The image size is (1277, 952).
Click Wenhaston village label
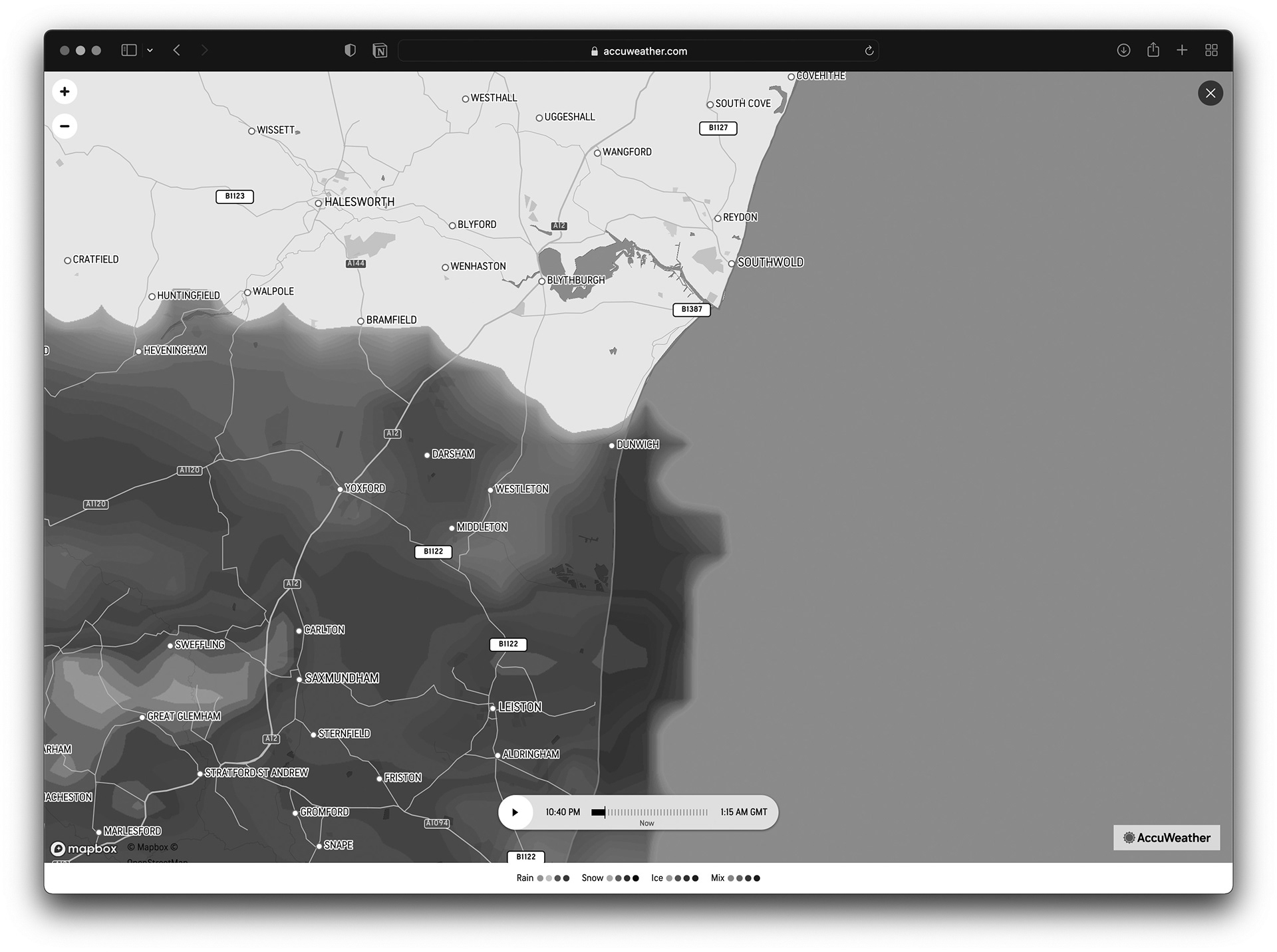click(x=478, y=267)
